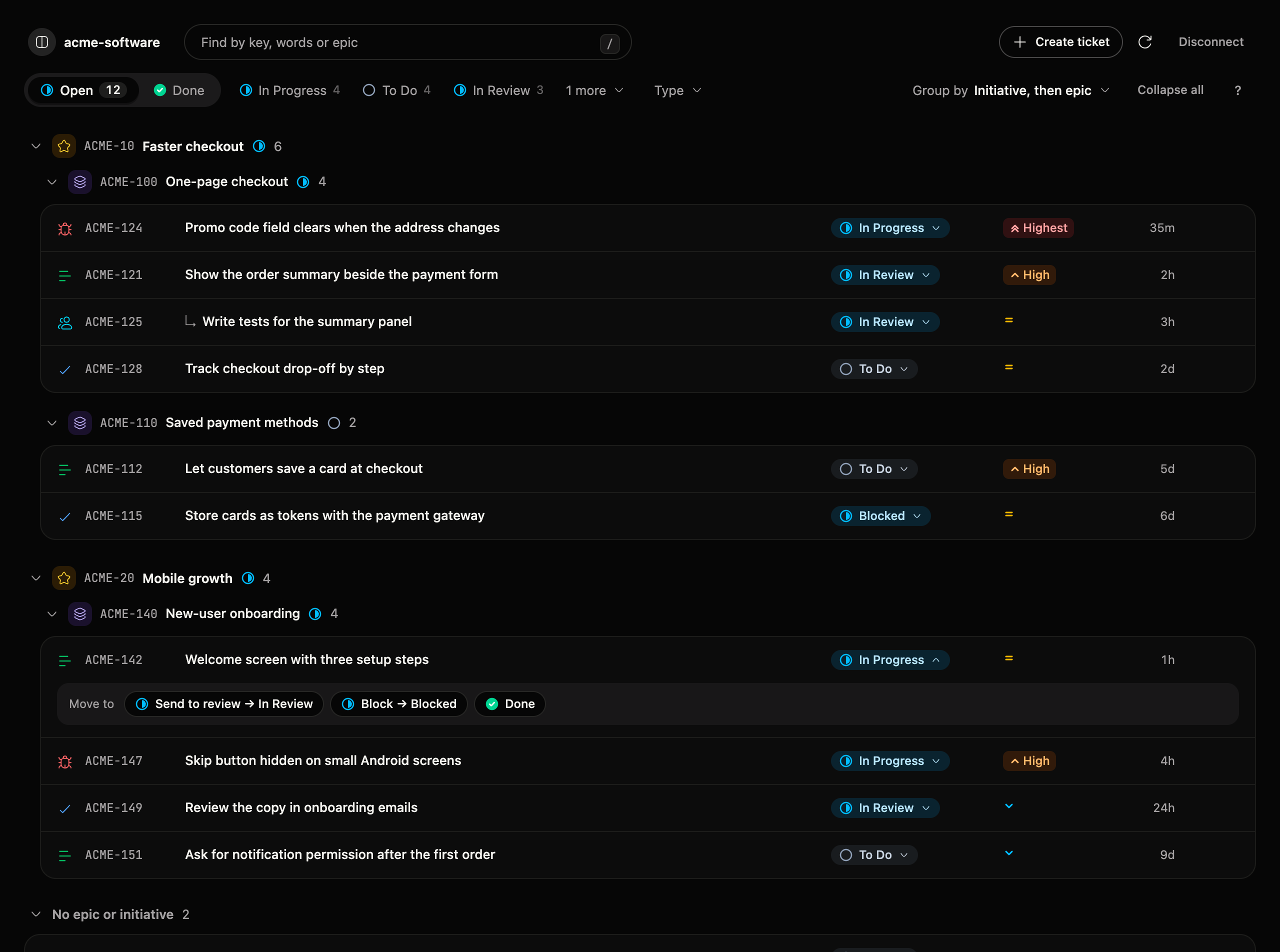Click the Disconnect link

click(x=1211, y=42)
